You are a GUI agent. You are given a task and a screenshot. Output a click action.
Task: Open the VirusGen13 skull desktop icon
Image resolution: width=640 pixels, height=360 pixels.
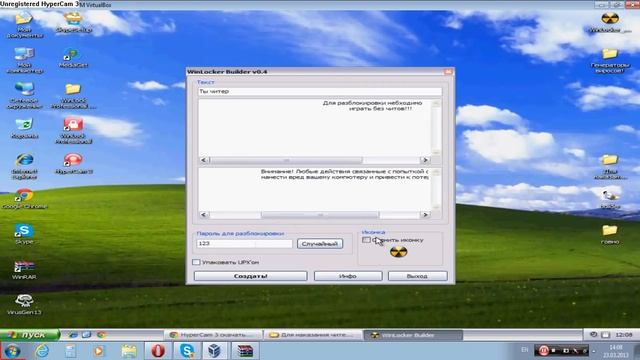tap(24, 305)
